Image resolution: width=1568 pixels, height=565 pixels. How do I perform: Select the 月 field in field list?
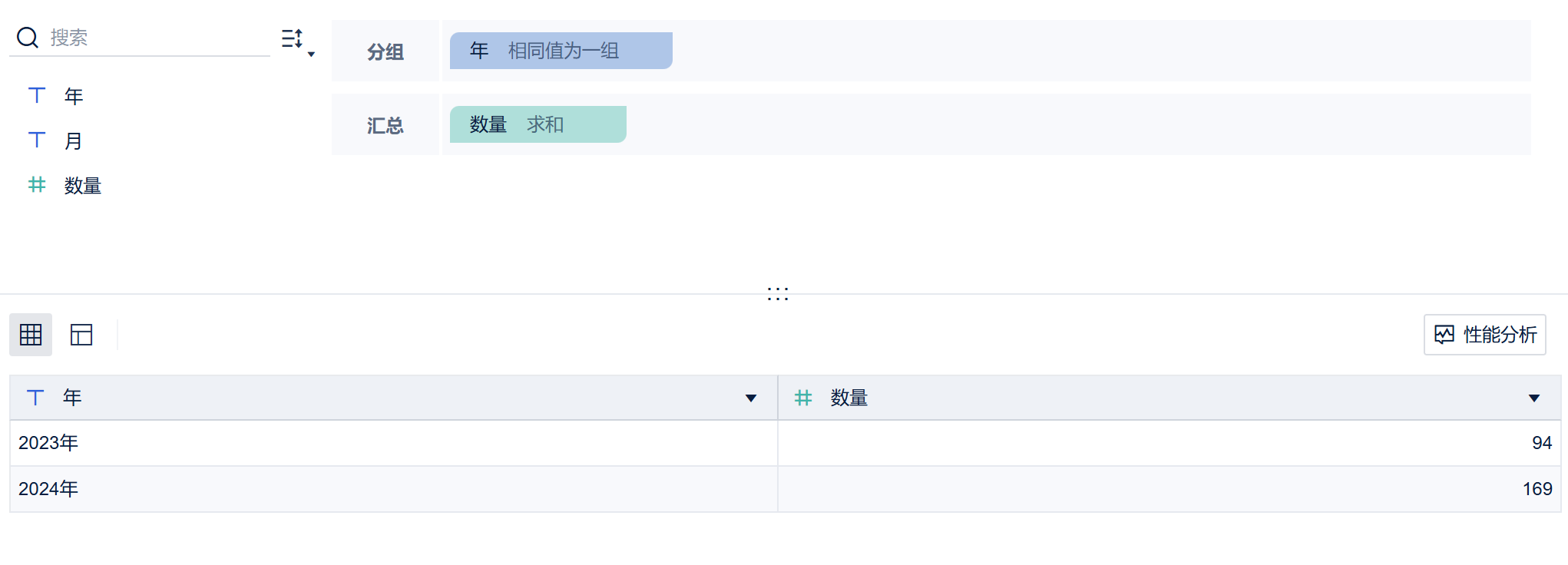click(73, 140)
